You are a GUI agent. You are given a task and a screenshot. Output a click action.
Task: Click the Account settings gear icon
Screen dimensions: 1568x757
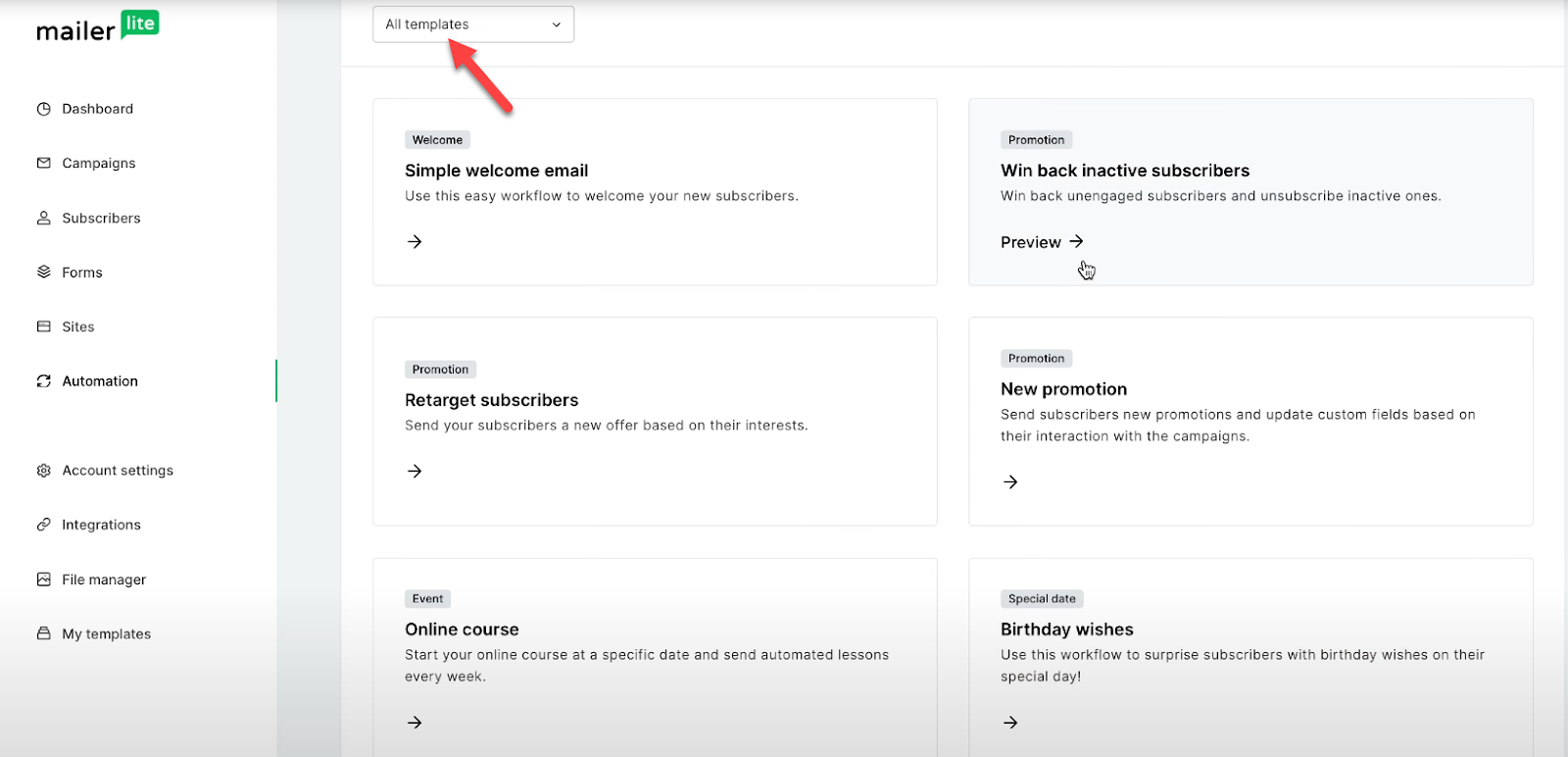point(43,471)
